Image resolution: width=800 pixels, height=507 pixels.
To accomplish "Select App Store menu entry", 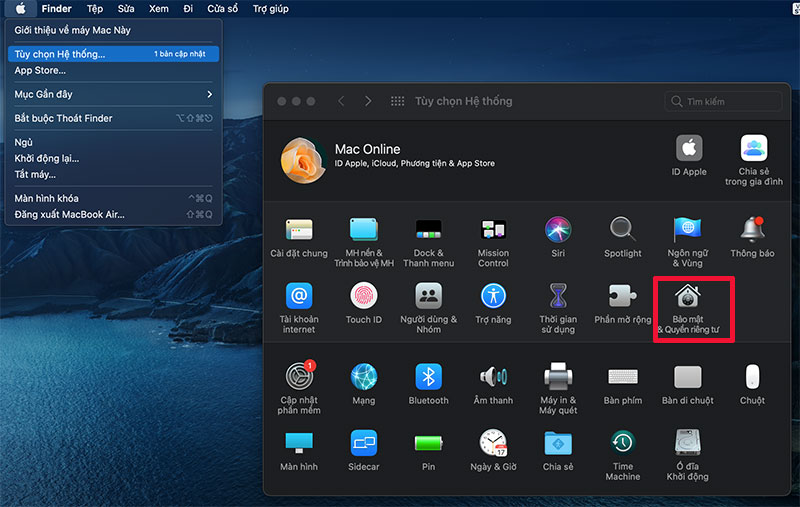I will point(113,70).
